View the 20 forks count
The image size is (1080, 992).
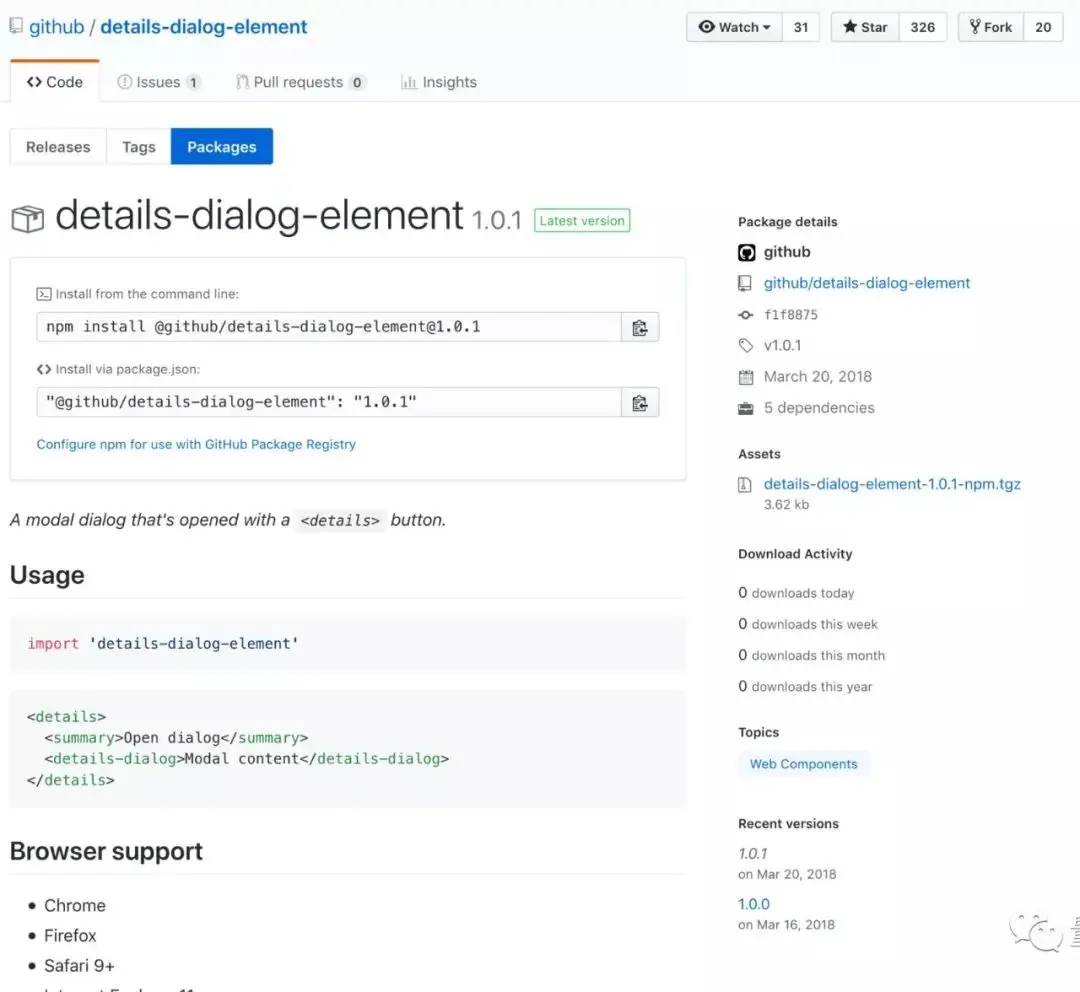(1043, 27)
